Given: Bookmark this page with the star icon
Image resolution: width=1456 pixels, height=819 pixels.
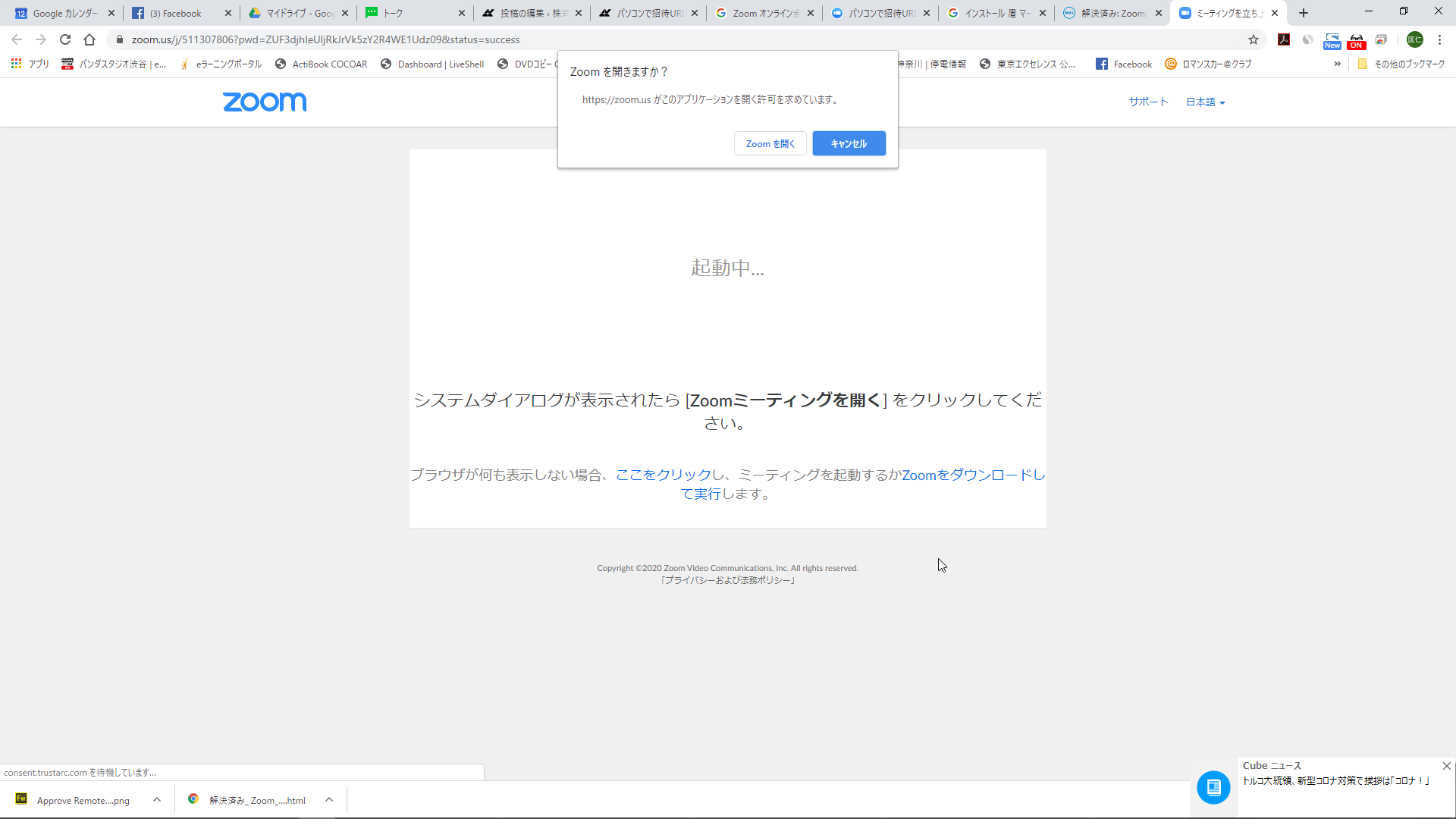Looking at the screenshot, I should tap(1254, 39).
